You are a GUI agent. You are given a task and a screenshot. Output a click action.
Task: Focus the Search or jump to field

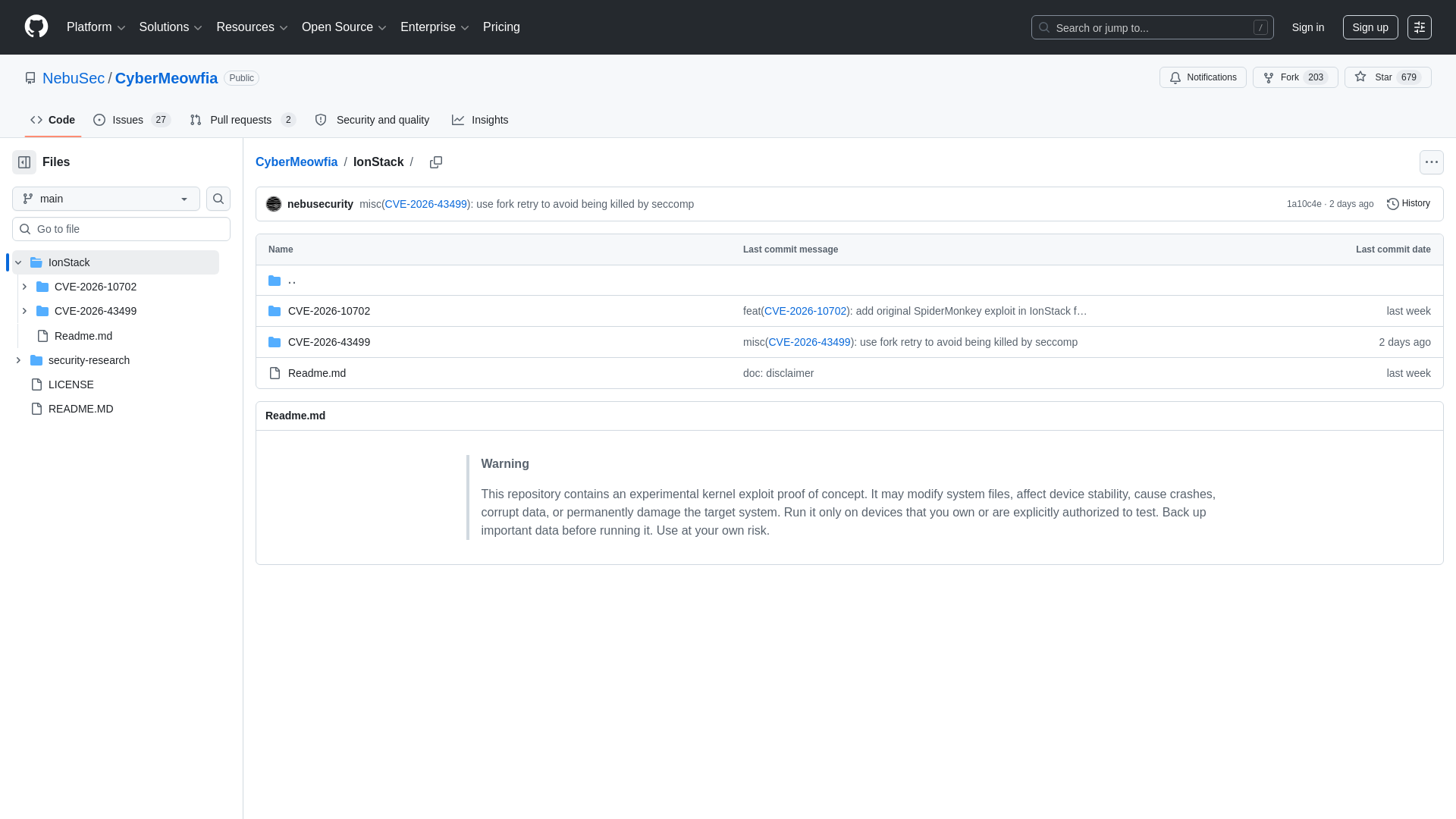tap(1153, 27)
